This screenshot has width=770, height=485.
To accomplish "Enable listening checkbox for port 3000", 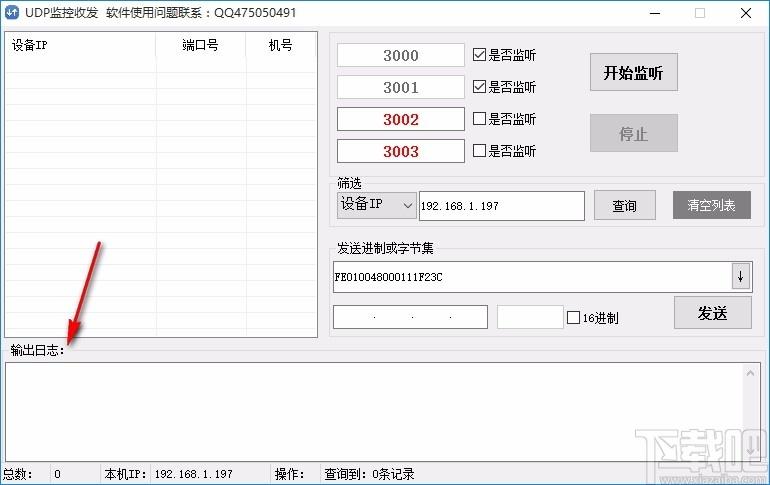I will (479, 54).
